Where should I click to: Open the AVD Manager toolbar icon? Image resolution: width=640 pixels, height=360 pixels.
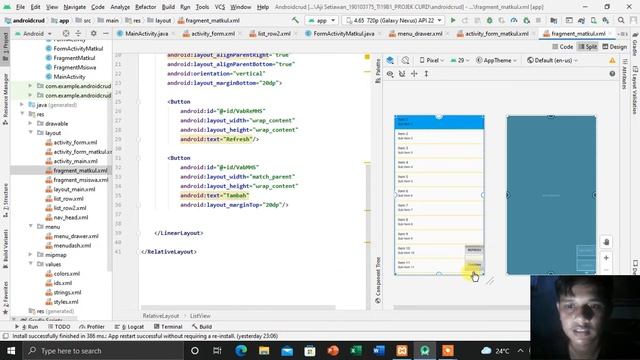click(x=593, y=20)
